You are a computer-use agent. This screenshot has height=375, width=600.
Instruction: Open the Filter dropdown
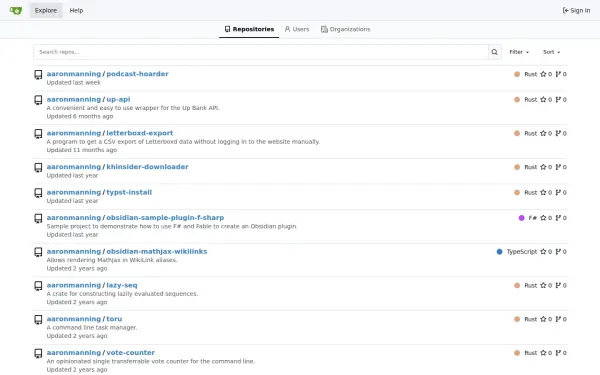point(519,52)
